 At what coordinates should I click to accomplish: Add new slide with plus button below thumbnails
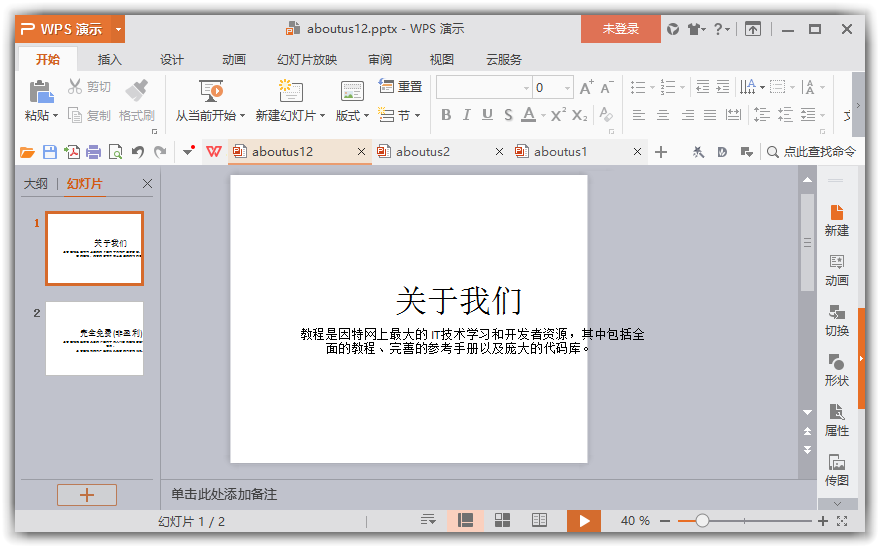(87, 495)
